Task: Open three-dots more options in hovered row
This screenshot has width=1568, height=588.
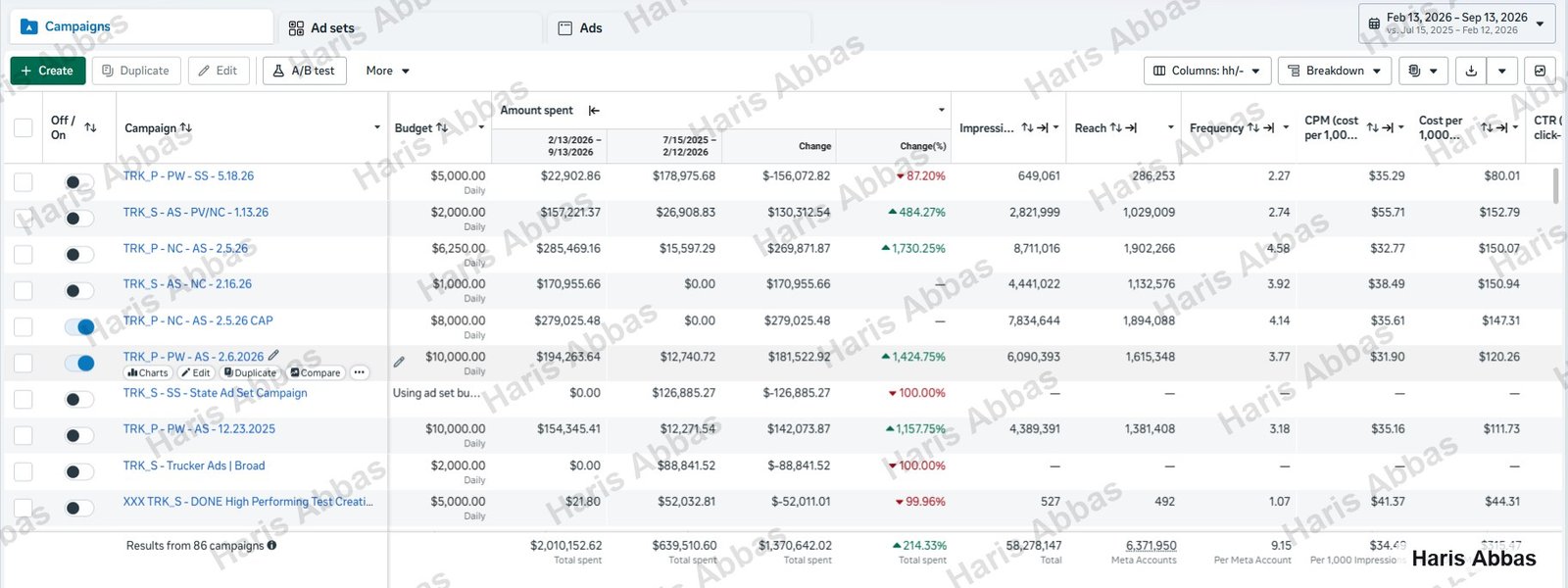Action: point(360,372)
